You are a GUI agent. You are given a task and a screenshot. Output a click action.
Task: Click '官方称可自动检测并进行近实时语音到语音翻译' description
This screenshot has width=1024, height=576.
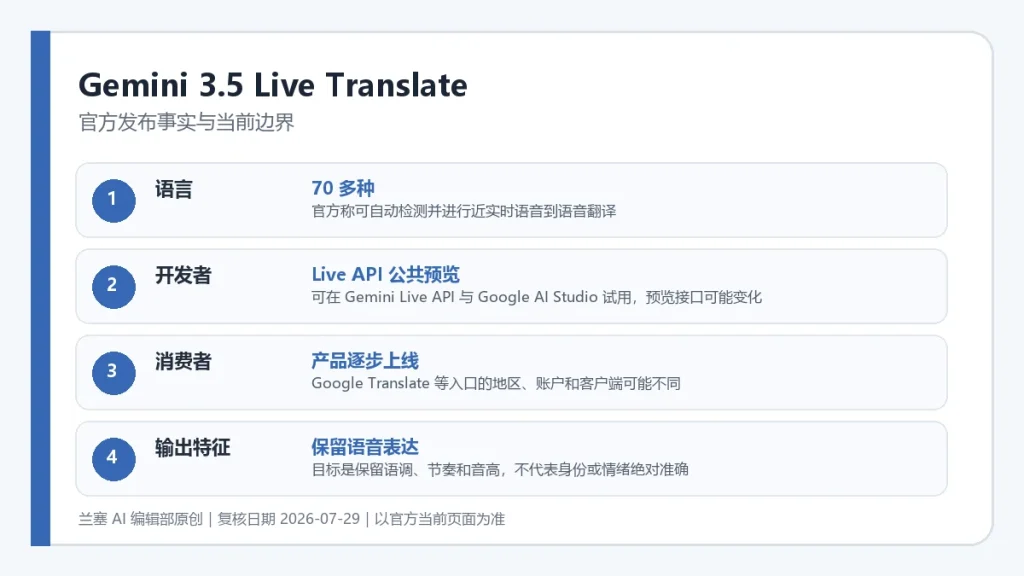464,211
